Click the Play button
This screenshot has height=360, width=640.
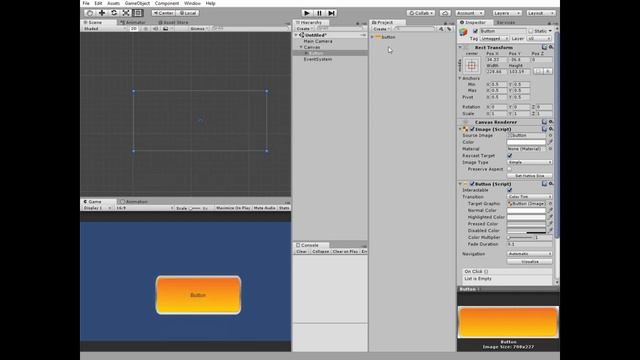[x=307, y=13]
